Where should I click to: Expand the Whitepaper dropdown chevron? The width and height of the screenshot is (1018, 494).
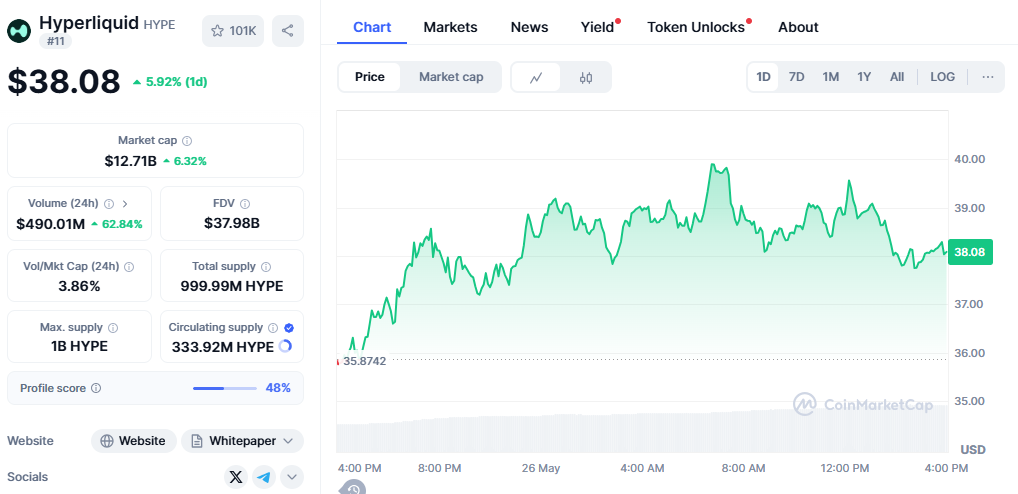(289, 441)
